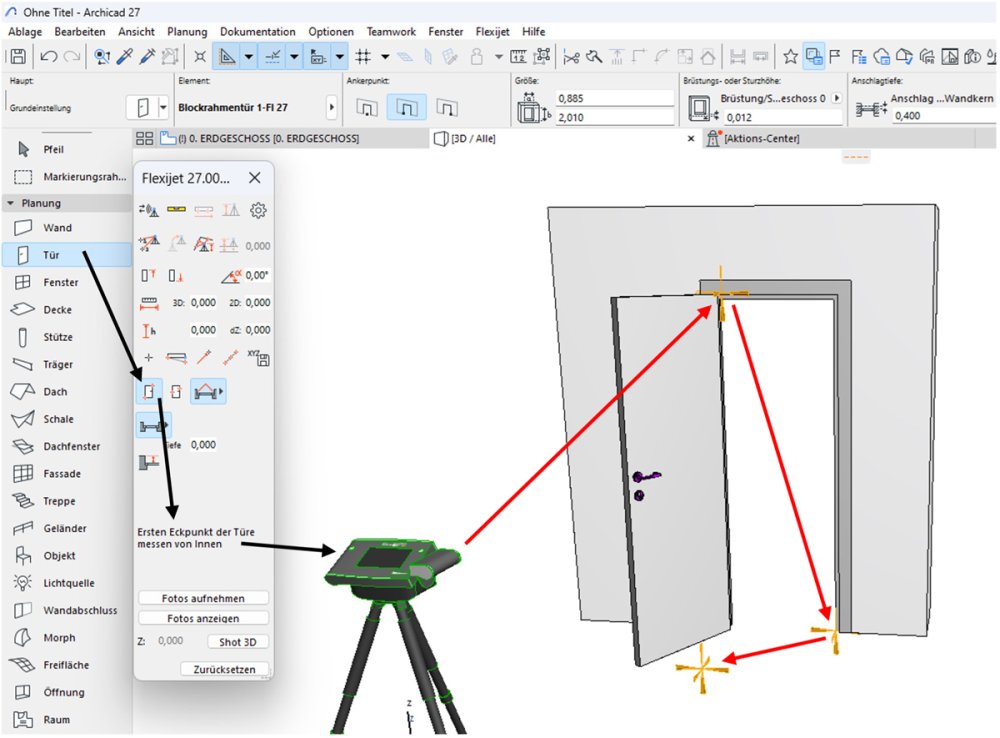Viewport: 1000px width, 738px height.
Task: Select the Markierungsrahmen marquee tool
Action: 66,177
